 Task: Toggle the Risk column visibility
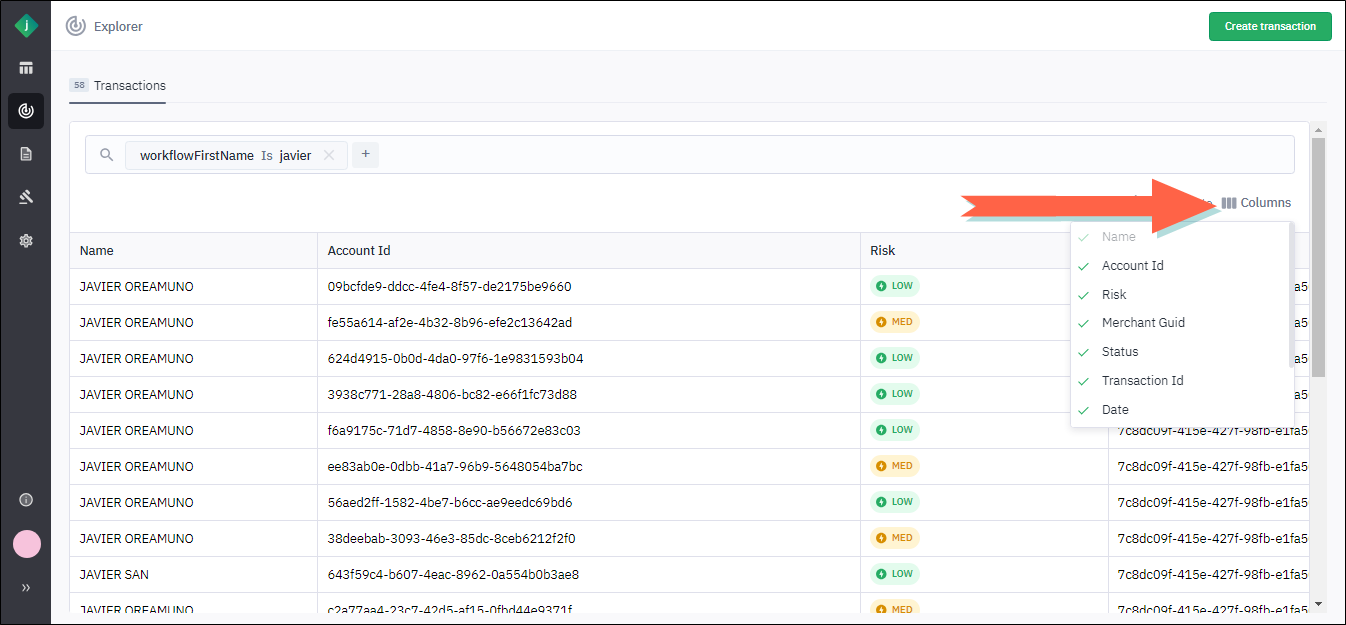click(1113, 295)
